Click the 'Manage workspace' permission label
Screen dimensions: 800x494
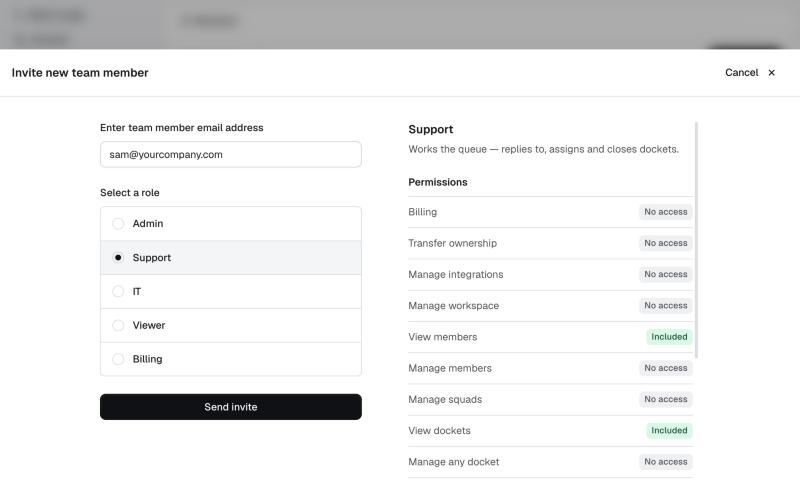tap(454, 306)
